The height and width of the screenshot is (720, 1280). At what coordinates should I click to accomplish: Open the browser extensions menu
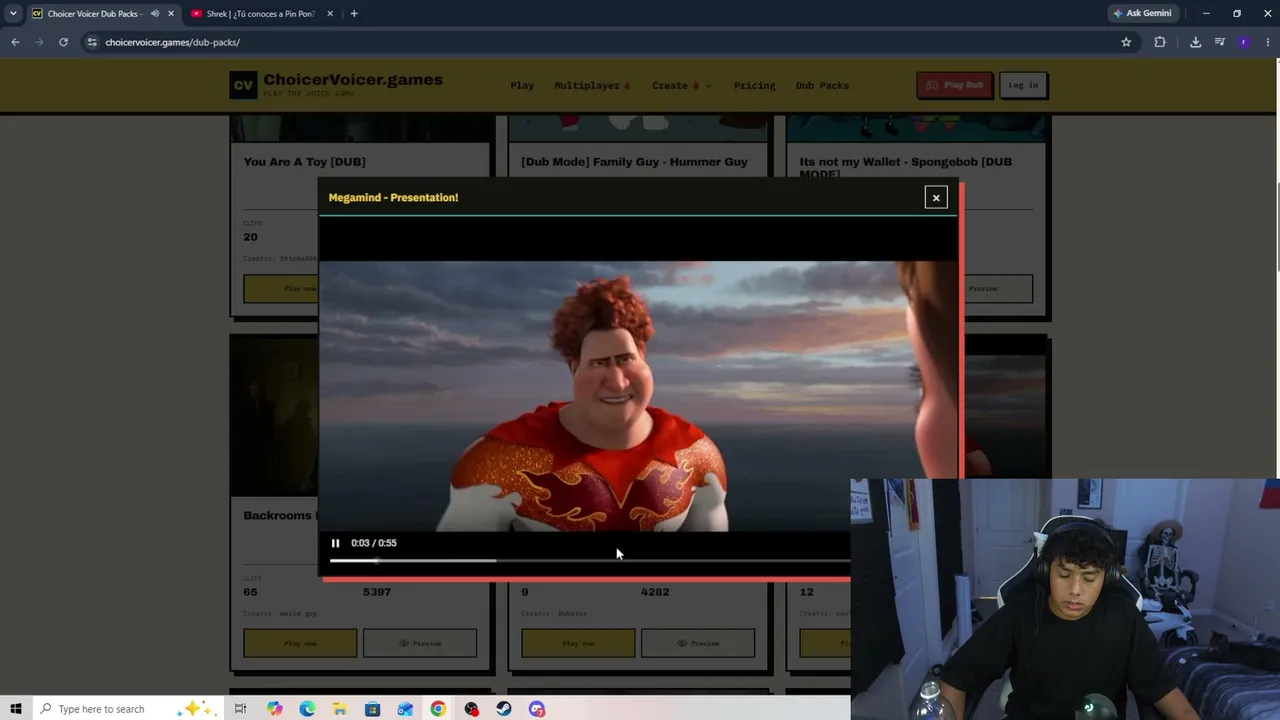click(x=1160, y=42)
